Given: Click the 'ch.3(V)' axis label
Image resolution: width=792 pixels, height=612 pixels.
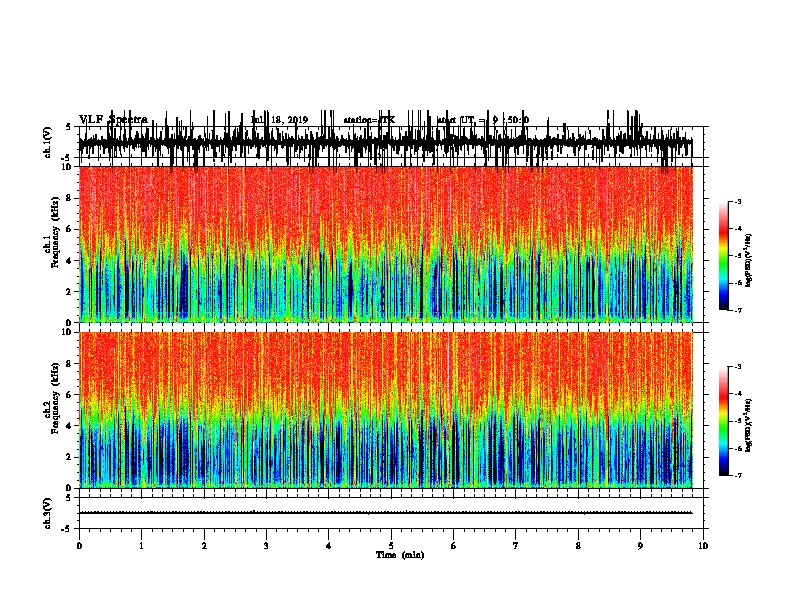Looking at the screenshot, I should click(x=48, y=513).
